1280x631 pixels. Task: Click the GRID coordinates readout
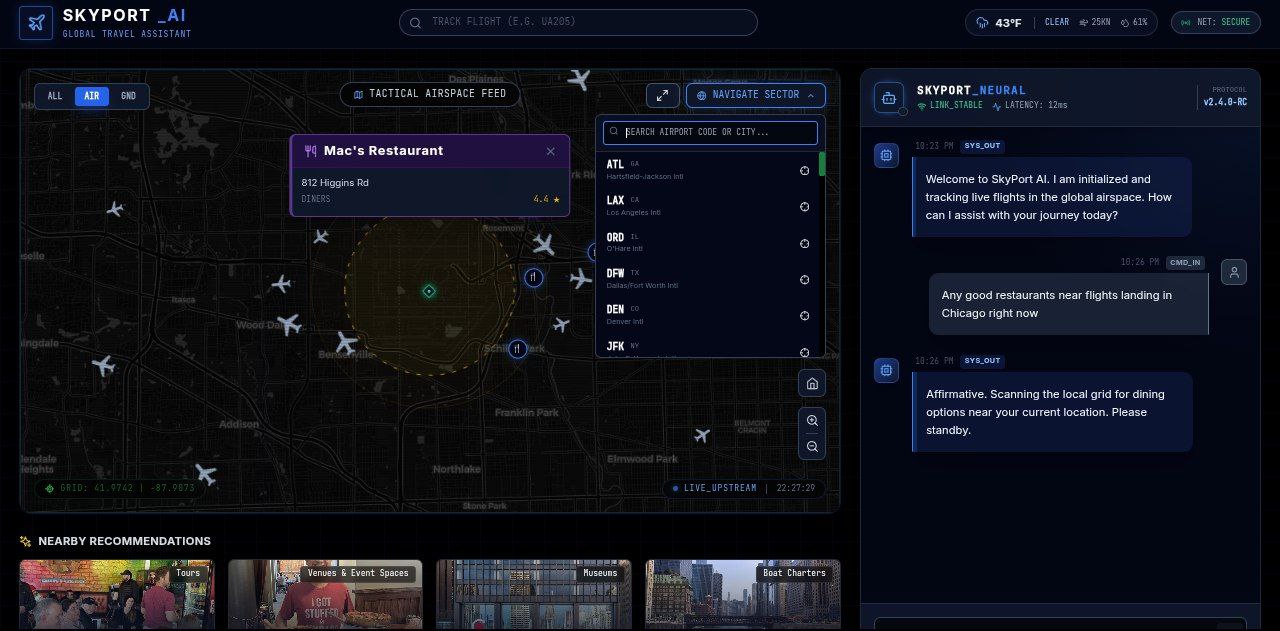[x=120, y=488]
